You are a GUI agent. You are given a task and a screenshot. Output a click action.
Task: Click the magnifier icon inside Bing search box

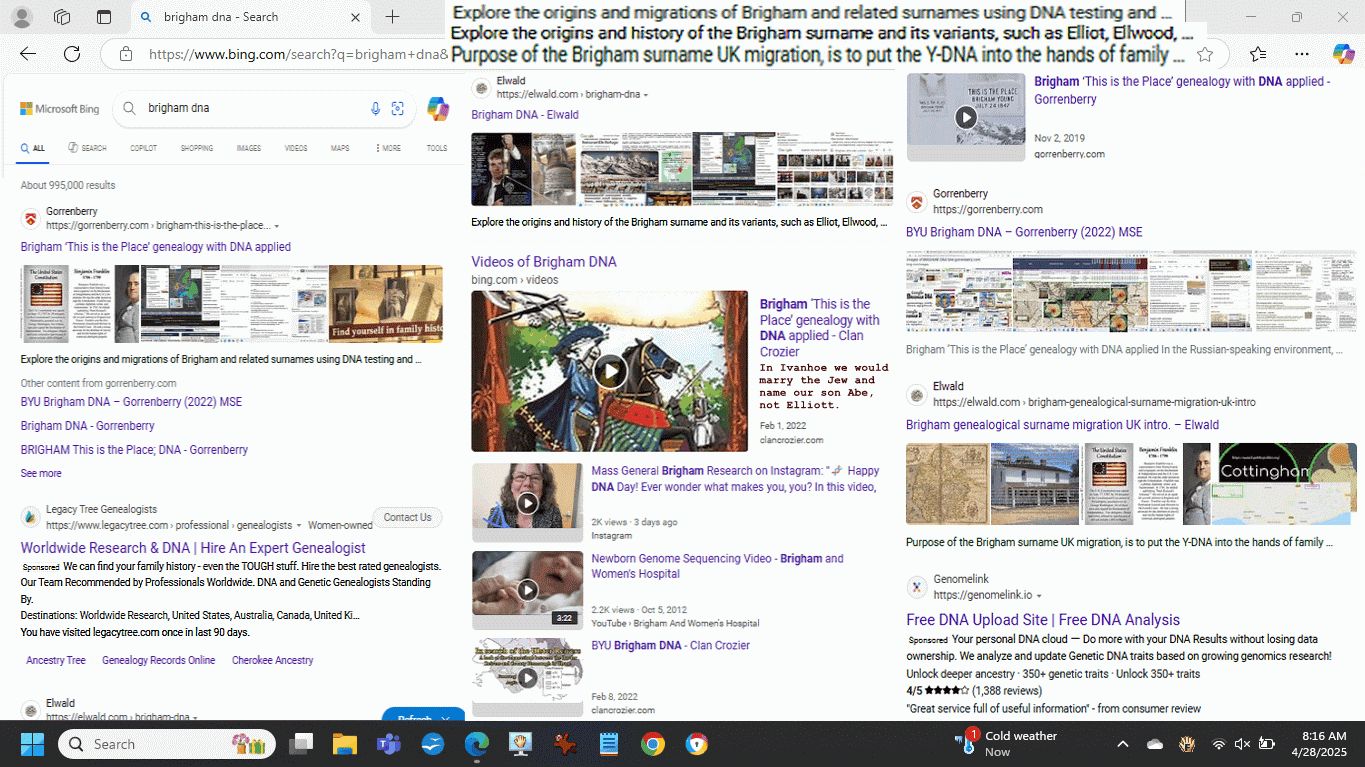point(130,108)
